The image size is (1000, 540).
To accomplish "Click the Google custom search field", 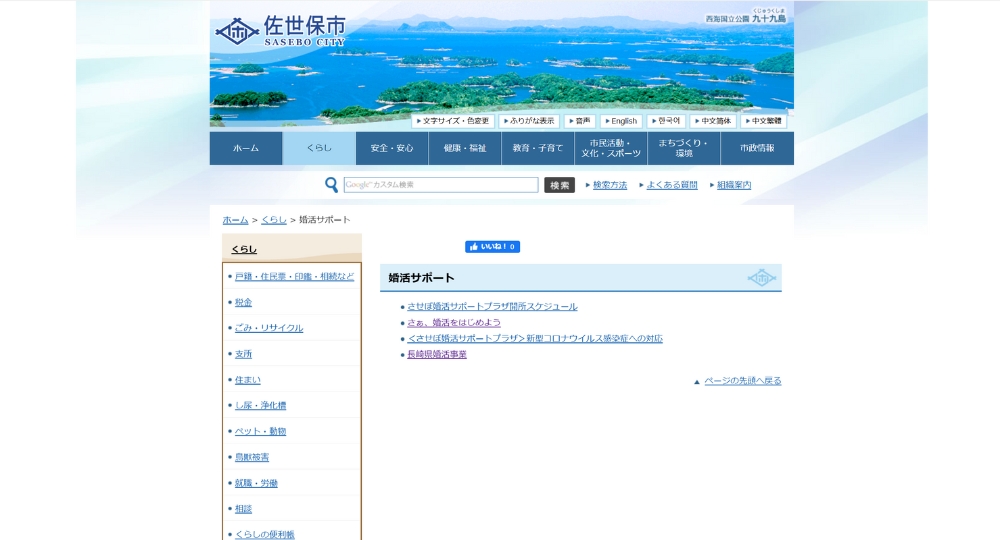I will (x=441, y=185).
